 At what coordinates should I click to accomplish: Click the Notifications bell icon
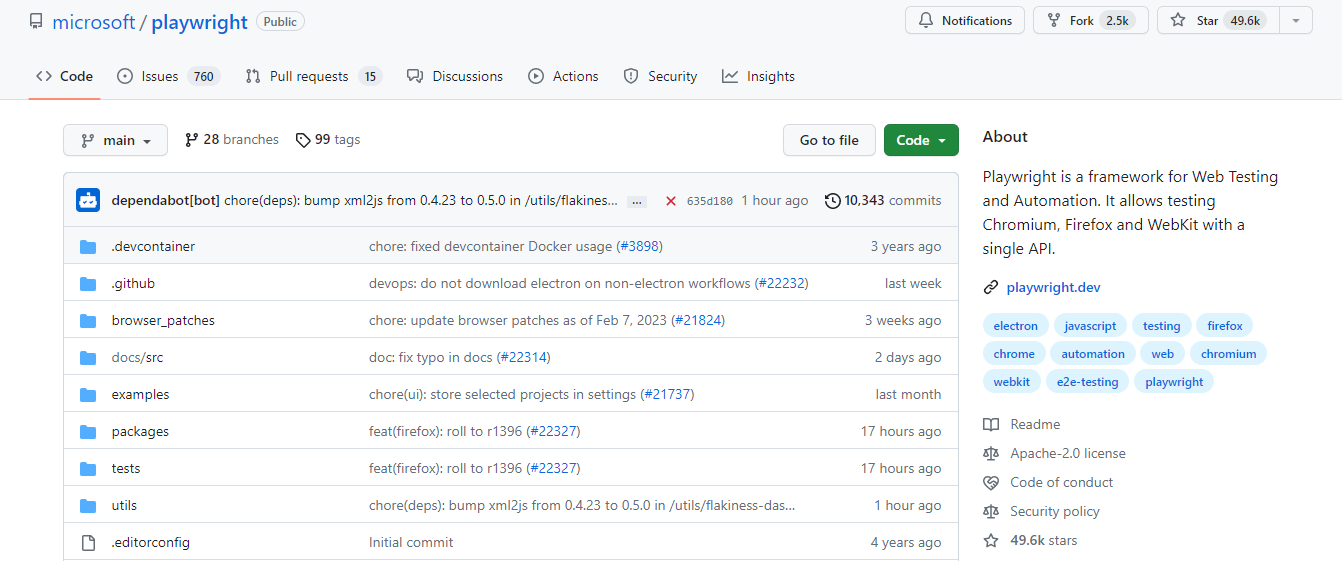point(926,21)
